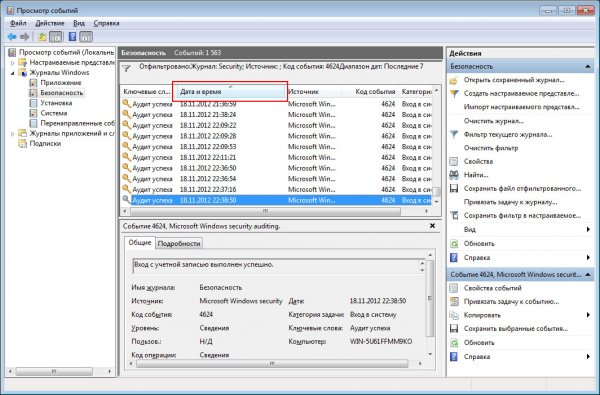Click the icon beside Сохранить фильтр в настраиваемое
Screen dimensions: 600x395
pos(454,215)
